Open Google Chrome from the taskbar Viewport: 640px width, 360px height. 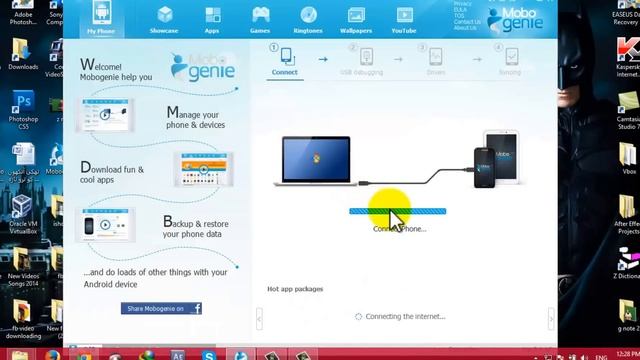click(x=84, y=355)
